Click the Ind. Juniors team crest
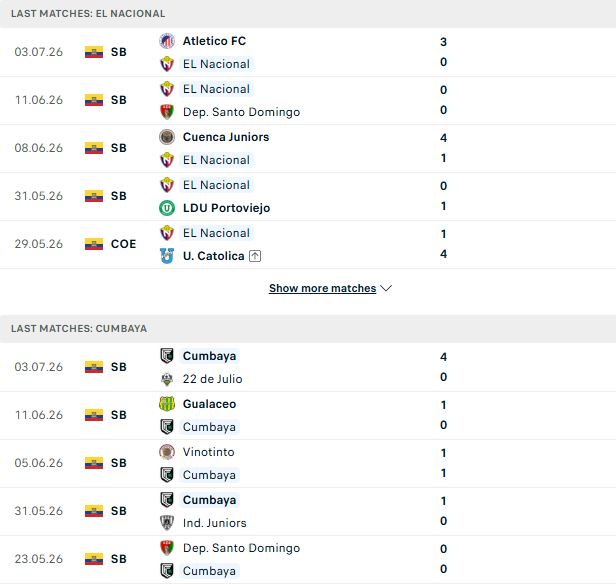Image resolution: width=616 pixels, height=584 pixels. (167, 523)
